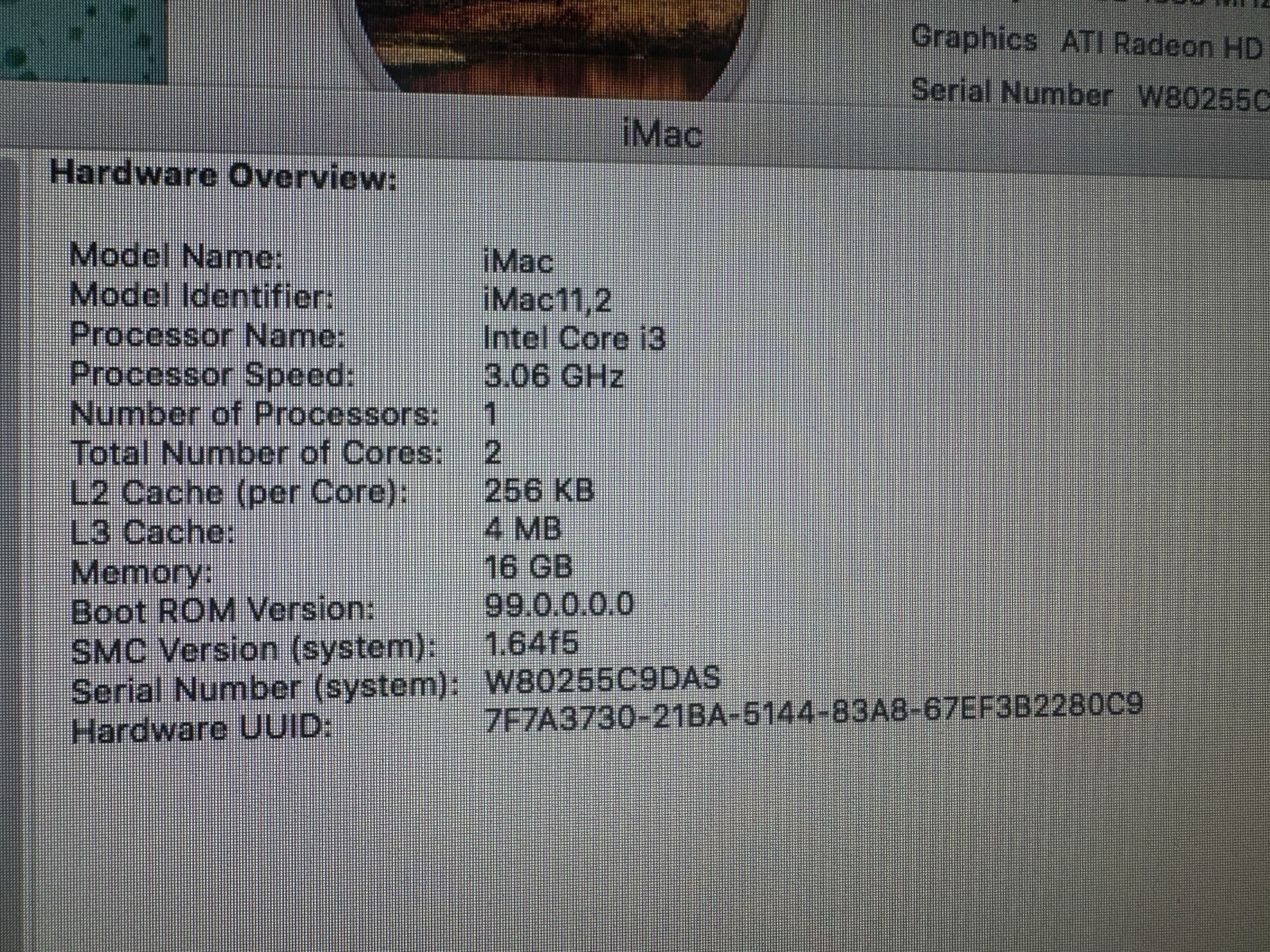This screenshot has height=952, width=1270.
Task: Click the Graphics label in the back window
Action: click(x=974, y=38)
